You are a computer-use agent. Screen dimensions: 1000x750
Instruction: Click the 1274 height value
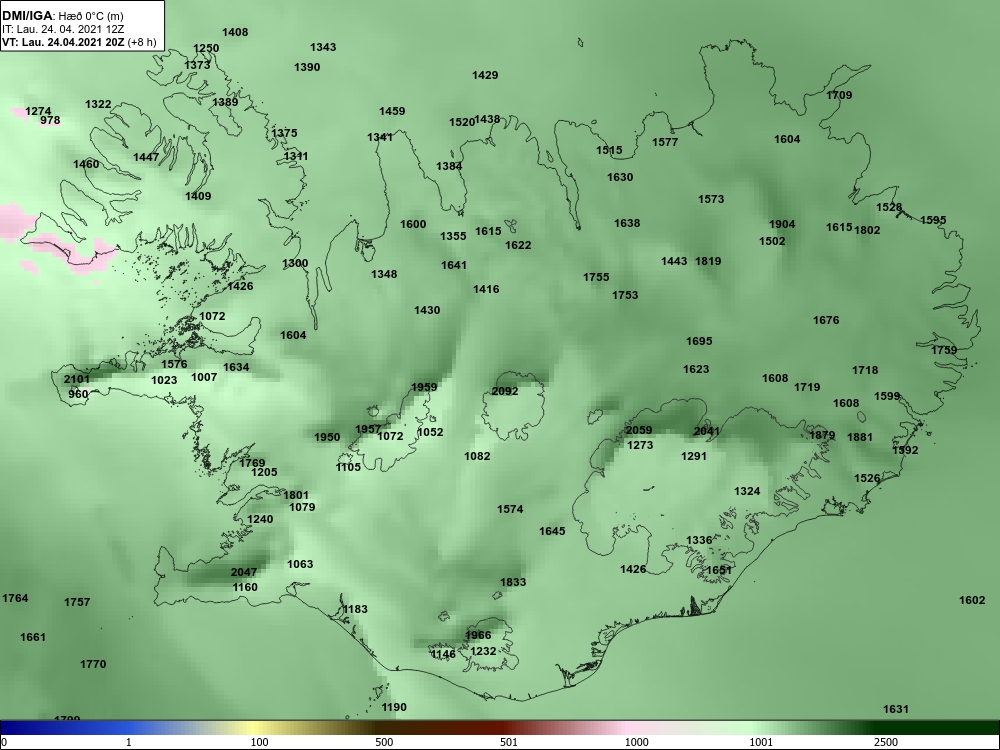click(x=38, y=112)
